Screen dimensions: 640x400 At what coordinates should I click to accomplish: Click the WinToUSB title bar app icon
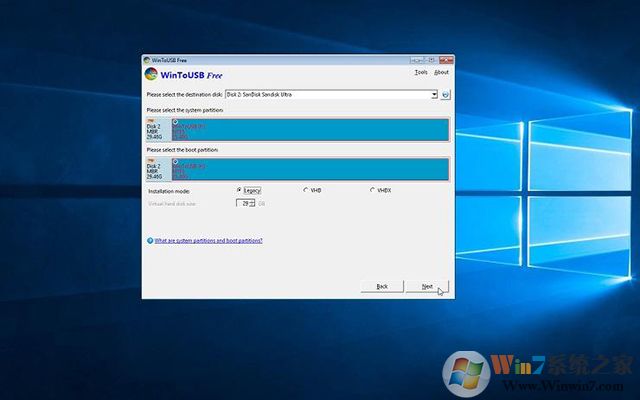[x=148, y=59]
